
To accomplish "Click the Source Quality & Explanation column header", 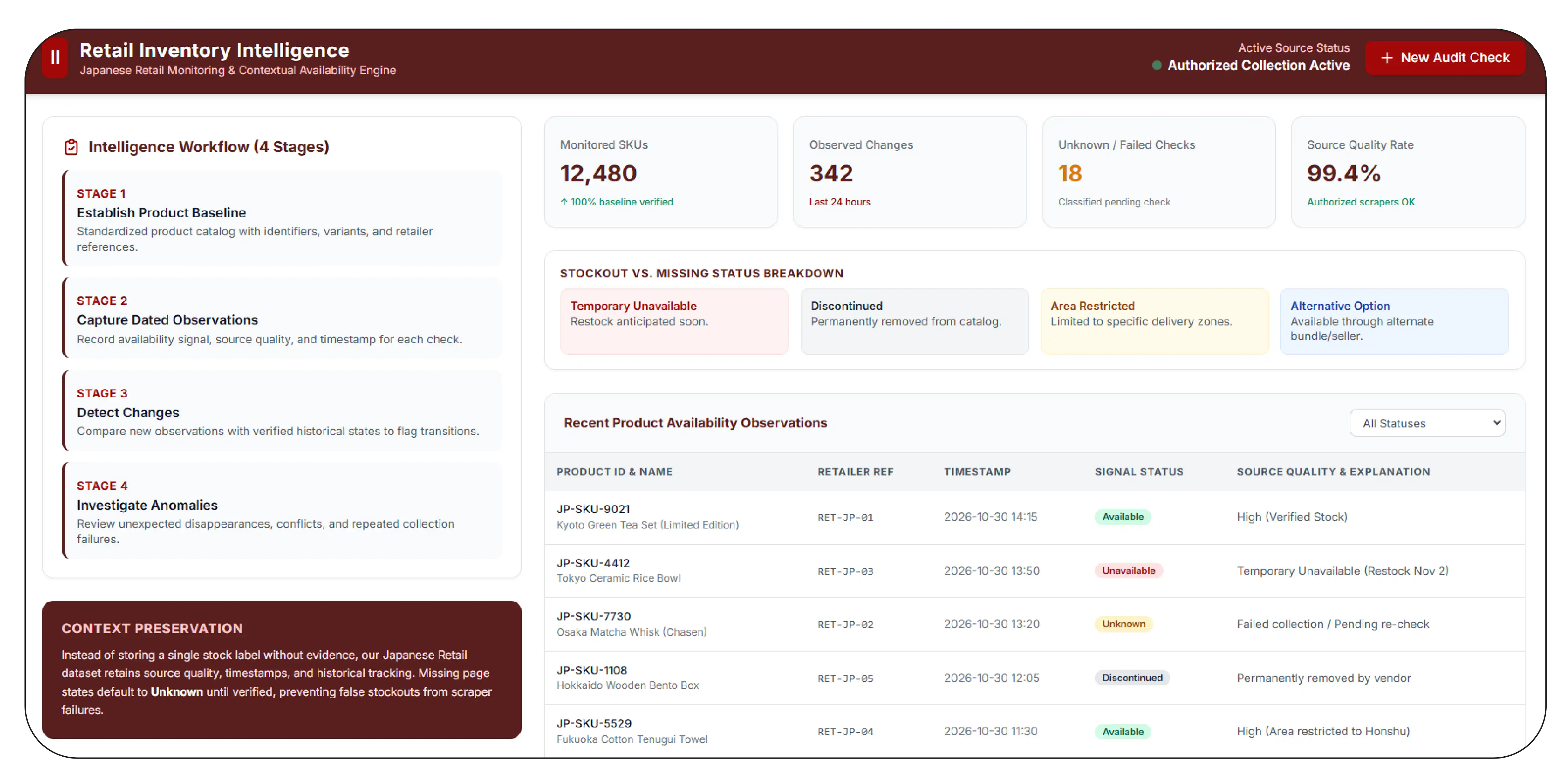I will (x=1333, y=471).
